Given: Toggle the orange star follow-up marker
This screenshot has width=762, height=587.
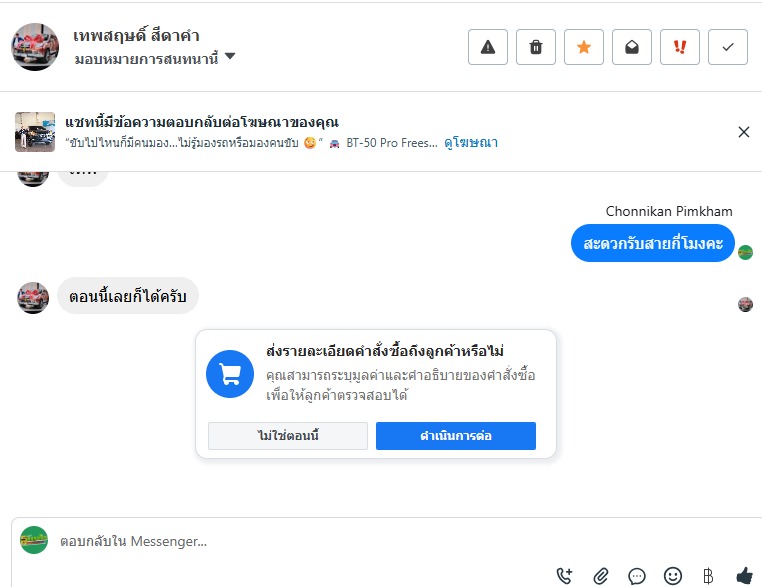Looking at the screenshot, I should click(x=584, y=47).
